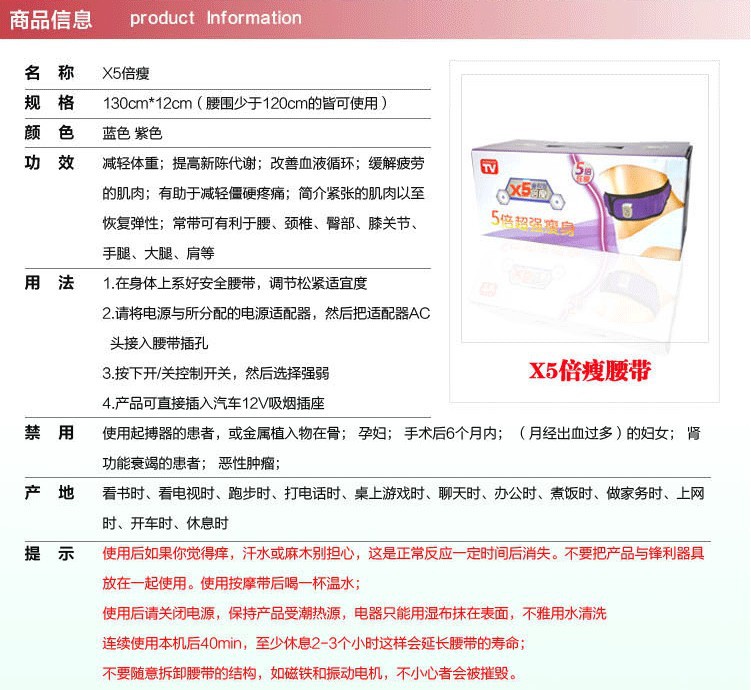The image size is (751, 690).
Task: Click the product box thumbnail image
Action: [x=585, y=208]
